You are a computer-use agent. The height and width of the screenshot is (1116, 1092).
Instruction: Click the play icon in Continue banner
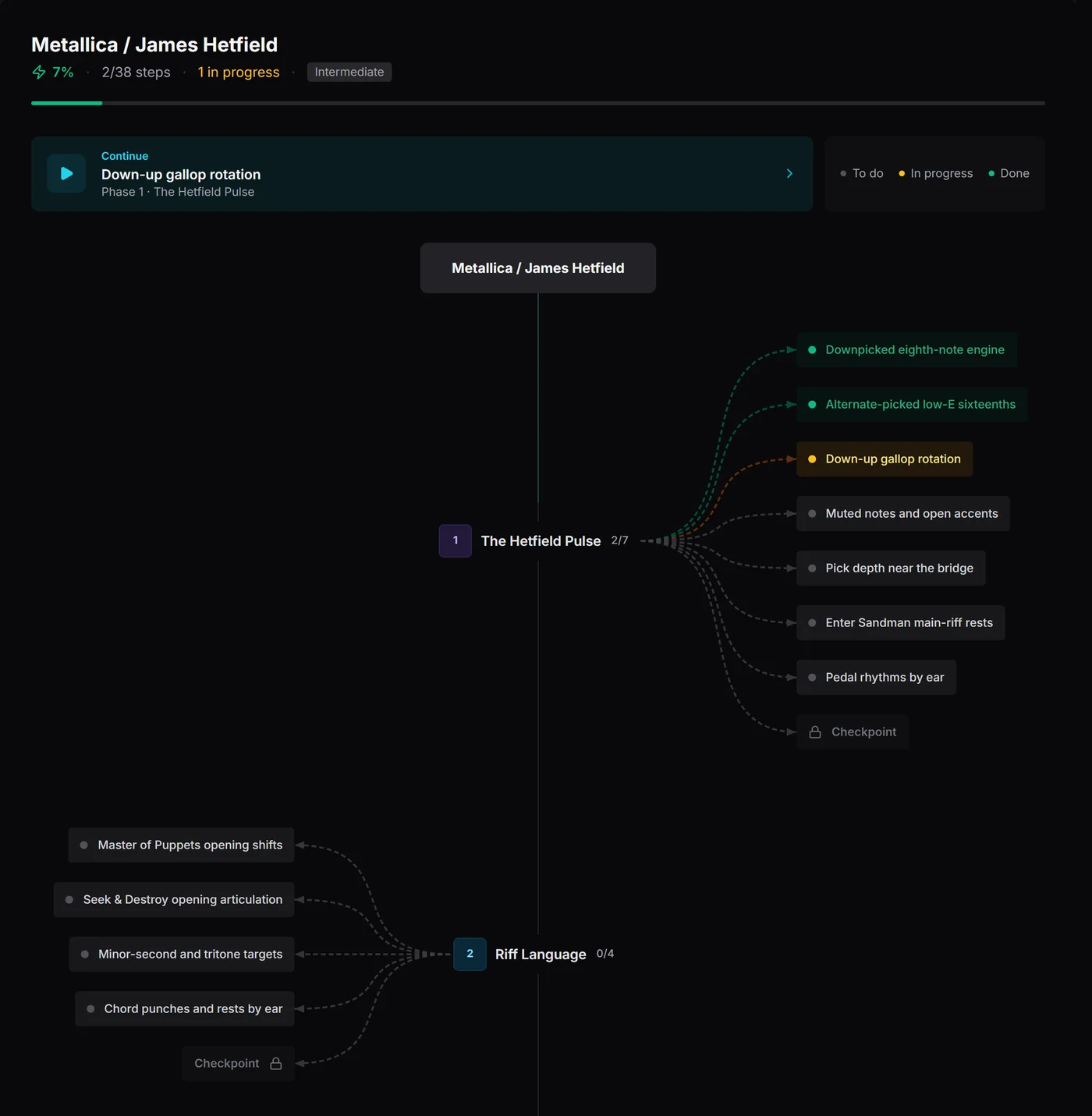(66, 173)
